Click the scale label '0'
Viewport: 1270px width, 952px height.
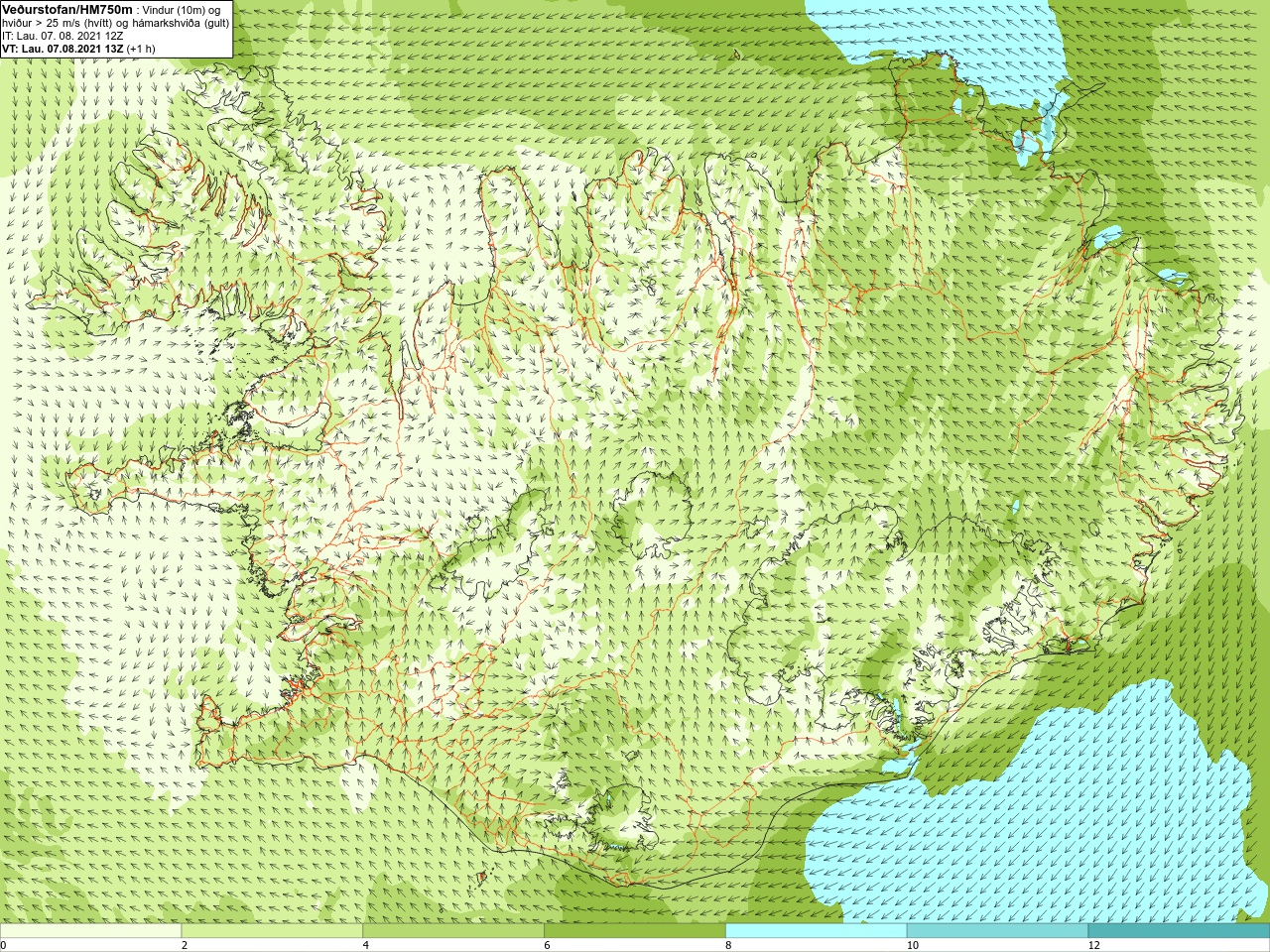4,945
